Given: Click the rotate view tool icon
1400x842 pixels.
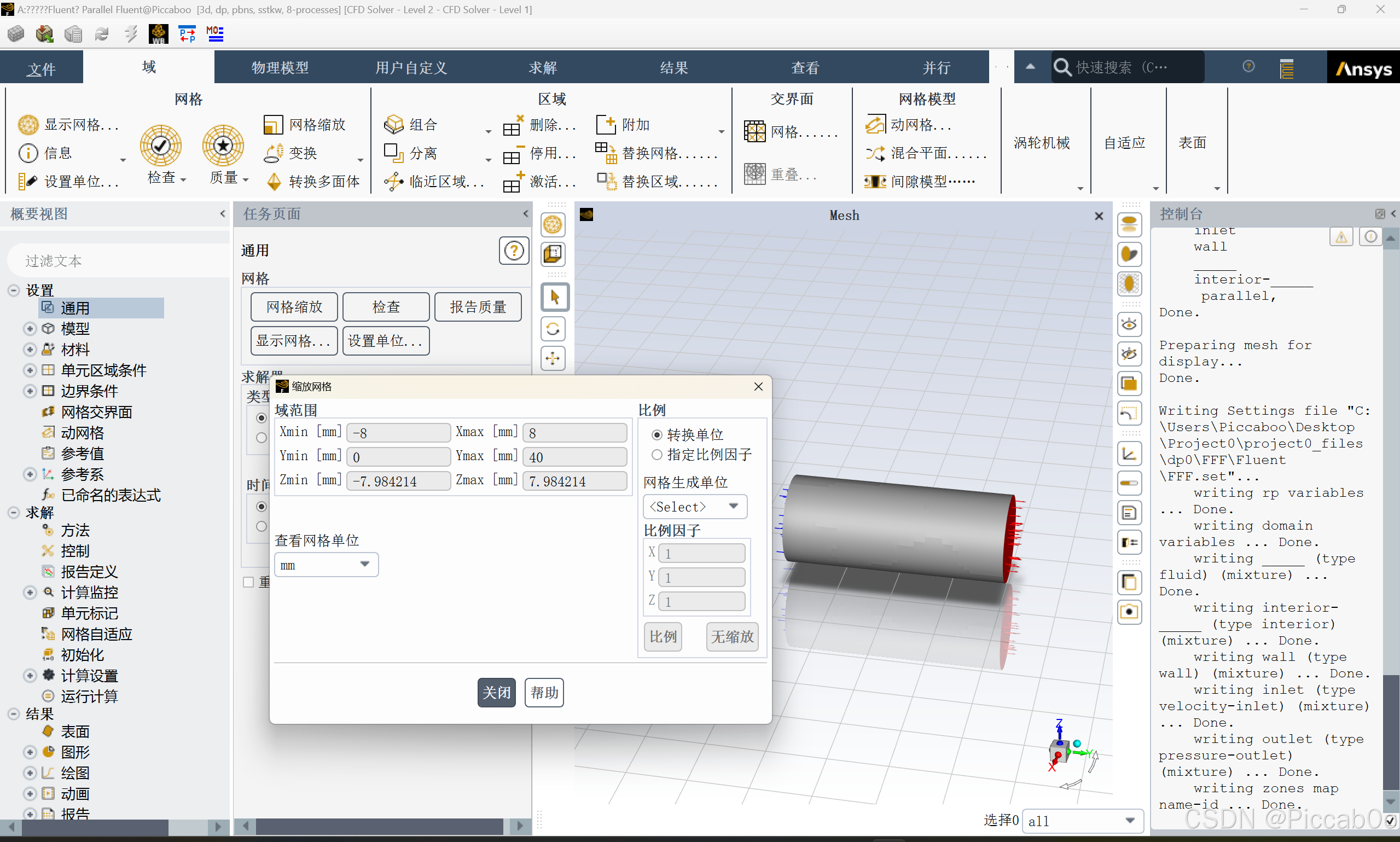Looking at the screenshot, I should [x=553, y=328].
